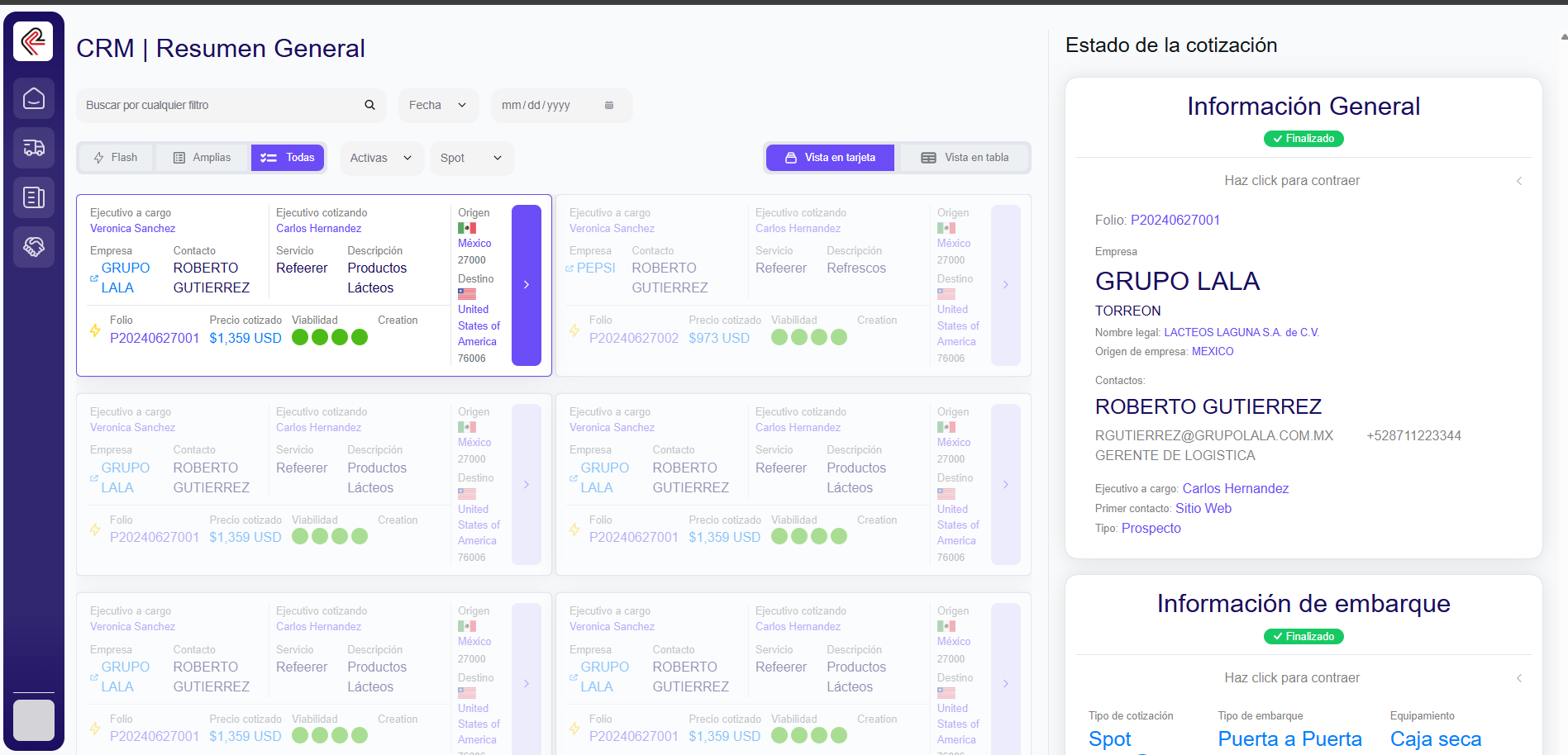The image size is (1568, 755).
Task: Click the purple arrow on first card
Action: tap(527, 285)
